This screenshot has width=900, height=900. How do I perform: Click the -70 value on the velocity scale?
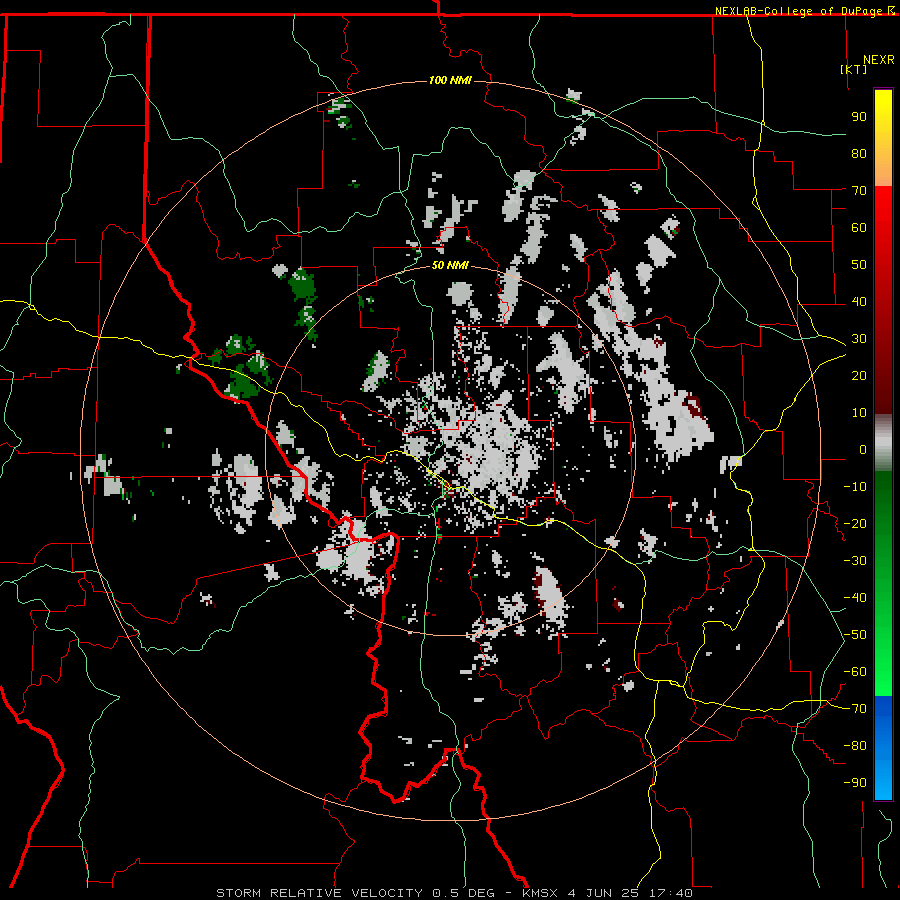pyautogui.click(x=855, y=709)
